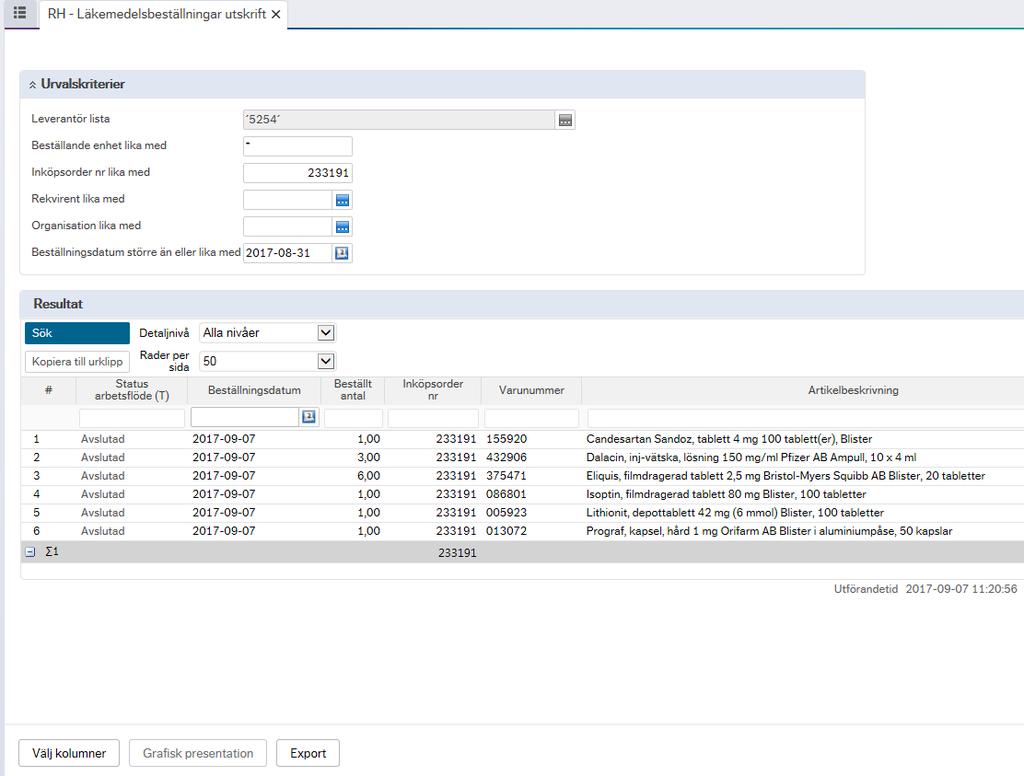Open the Organisation lookup icon
The width and height of the screenshot is (1024, 776).
pyautogui.click(x=342, y=227)
